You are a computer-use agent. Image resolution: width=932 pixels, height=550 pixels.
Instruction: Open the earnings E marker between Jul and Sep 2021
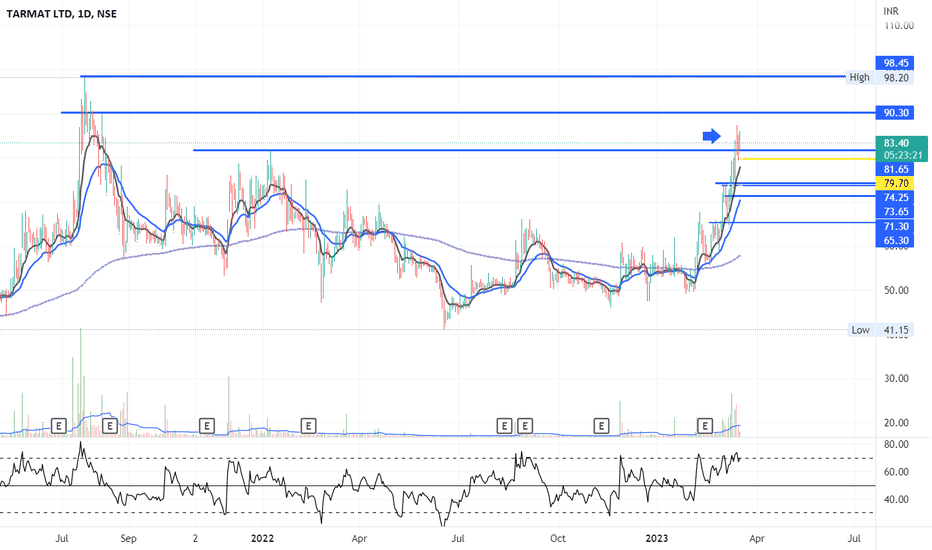click(109, 426)
